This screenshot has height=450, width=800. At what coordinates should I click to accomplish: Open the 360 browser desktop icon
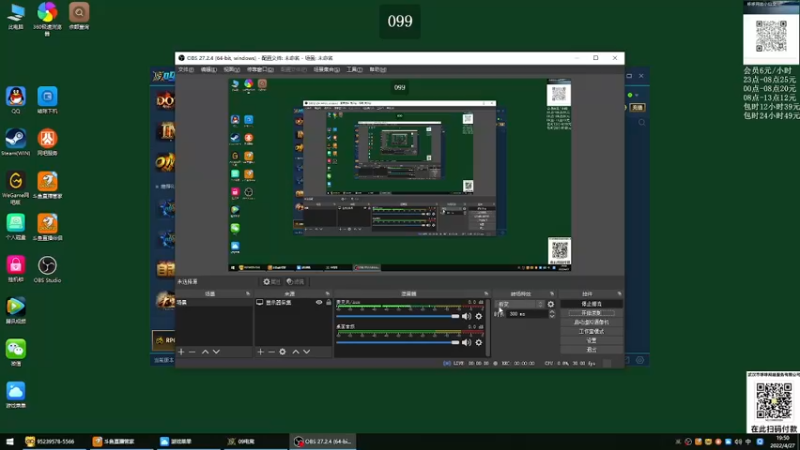(x=47, y=17)
